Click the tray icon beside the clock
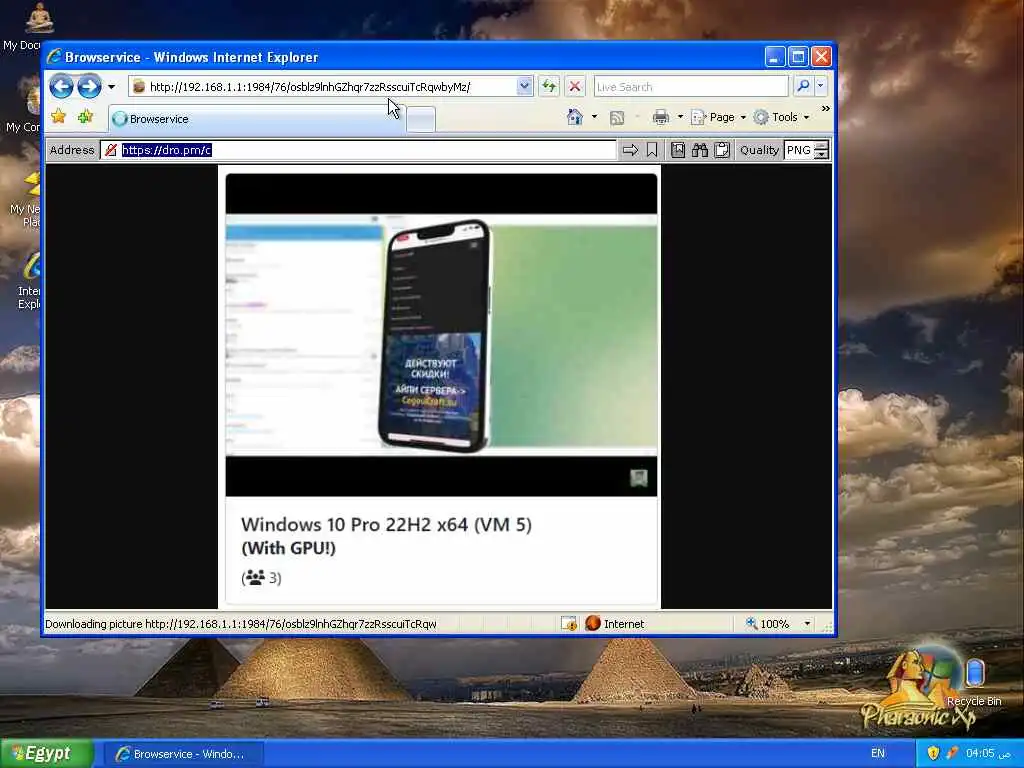 (952, 753)
